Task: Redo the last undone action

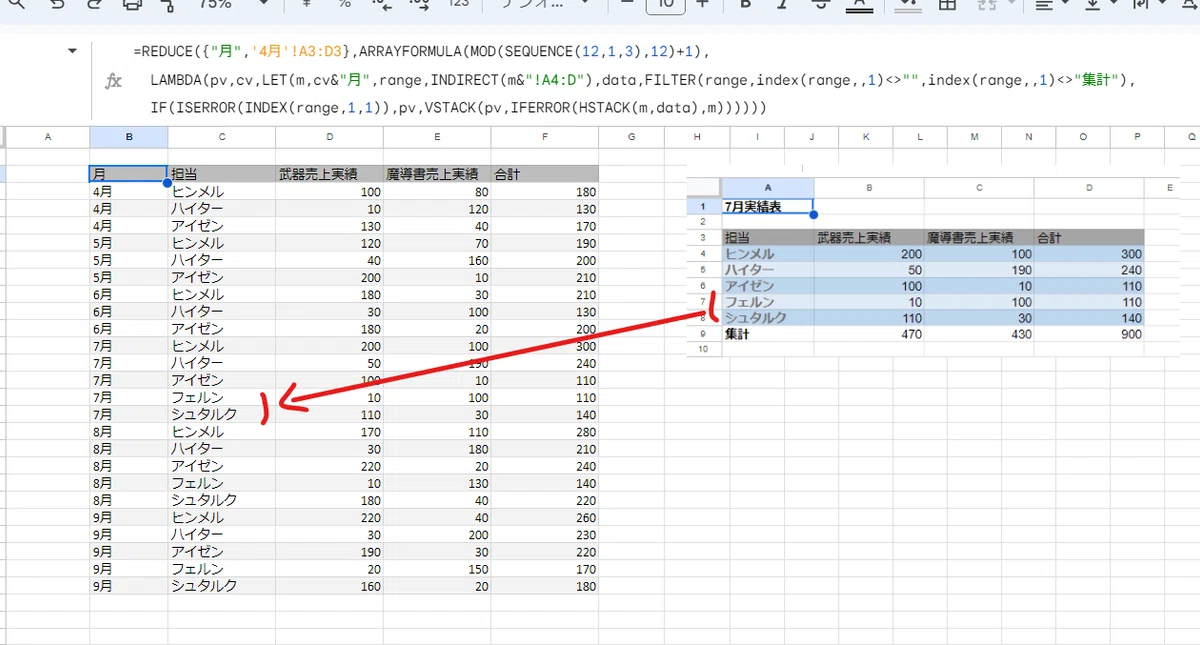Action: pyautogui.click(x=95, y=5)
